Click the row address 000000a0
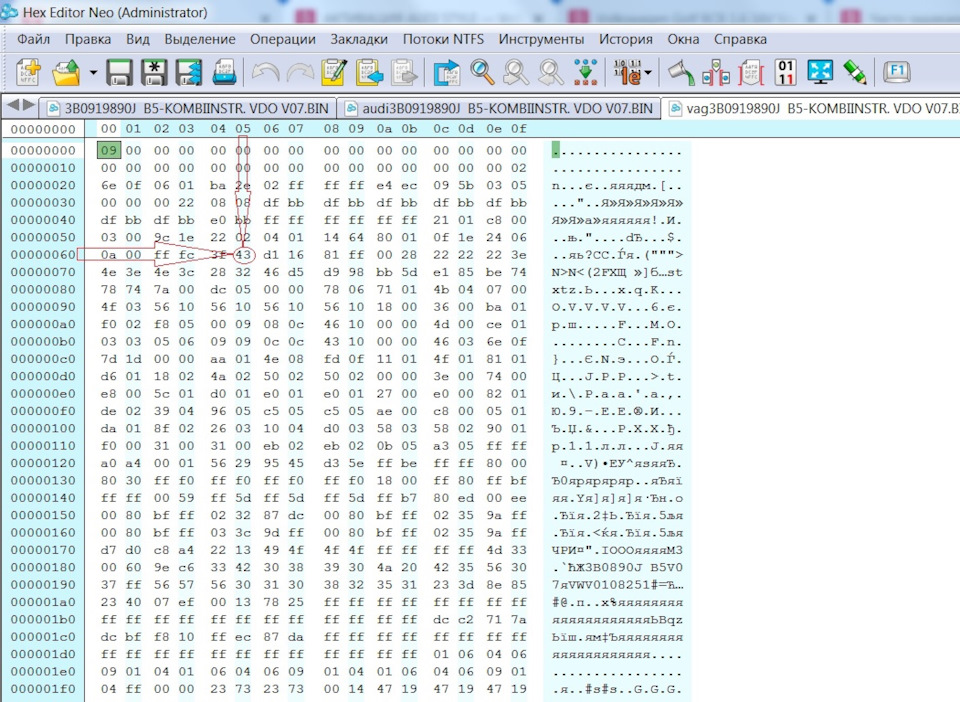 click(43, 324)
